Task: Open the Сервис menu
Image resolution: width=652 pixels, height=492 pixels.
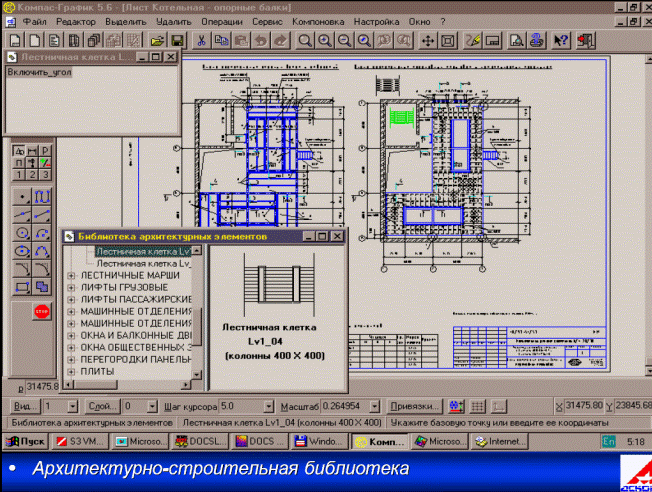Action: coord(267,22)
